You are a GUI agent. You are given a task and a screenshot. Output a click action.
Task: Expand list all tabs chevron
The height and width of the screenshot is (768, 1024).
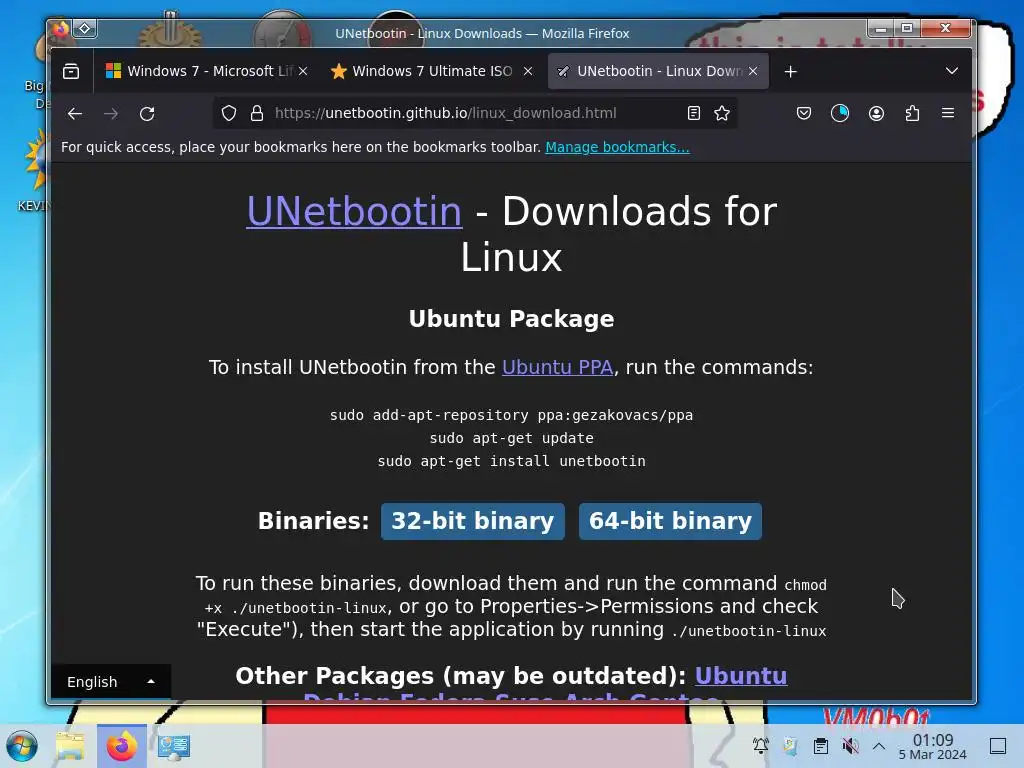[952, 71]
